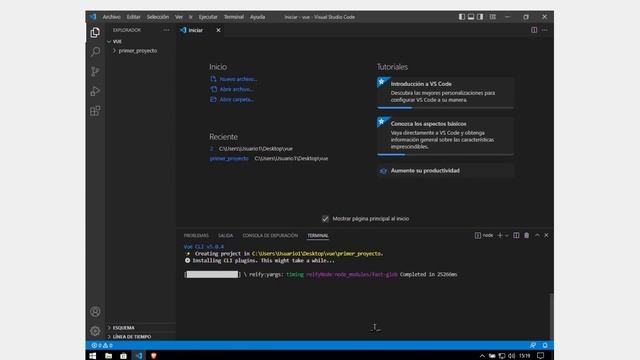Open the Windows Start button
The height and width of the screenshot is (360, 640).
pyautogui.click(x=93, y=356)
